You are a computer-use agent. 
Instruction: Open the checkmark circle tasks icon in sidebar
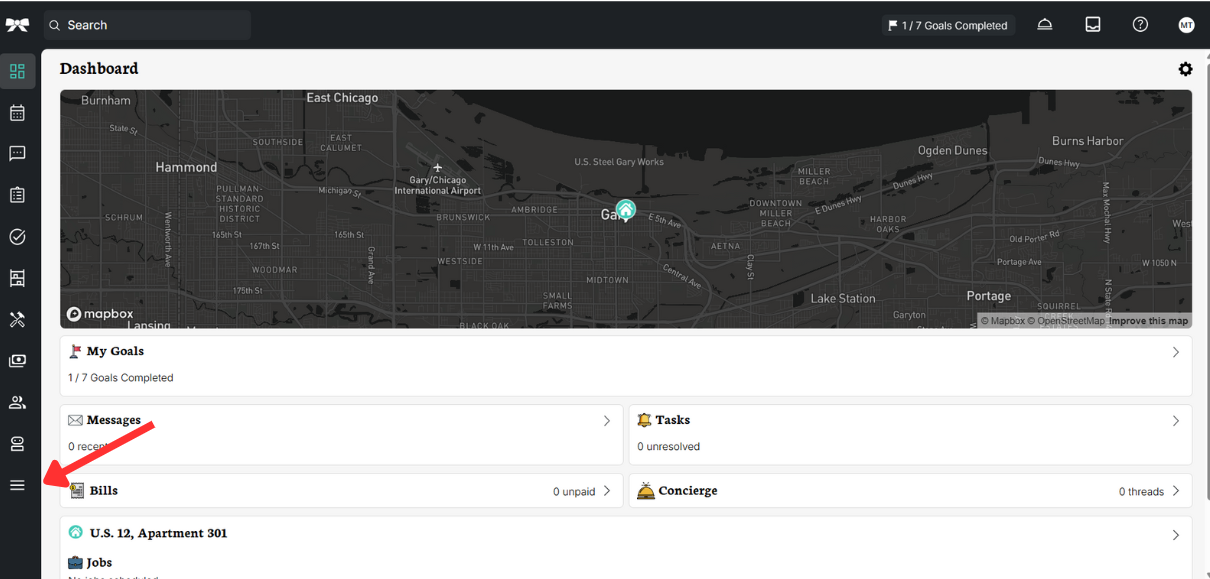17,237
